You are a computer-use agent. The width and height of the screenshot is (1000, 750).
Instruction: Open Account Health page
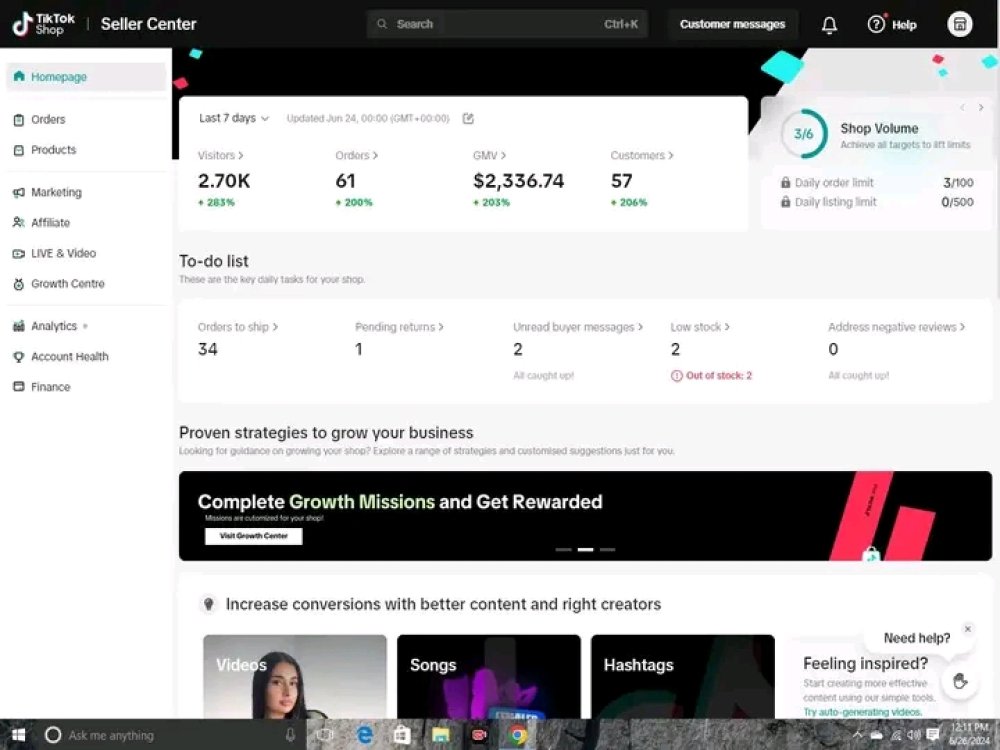tap(70, 357)
